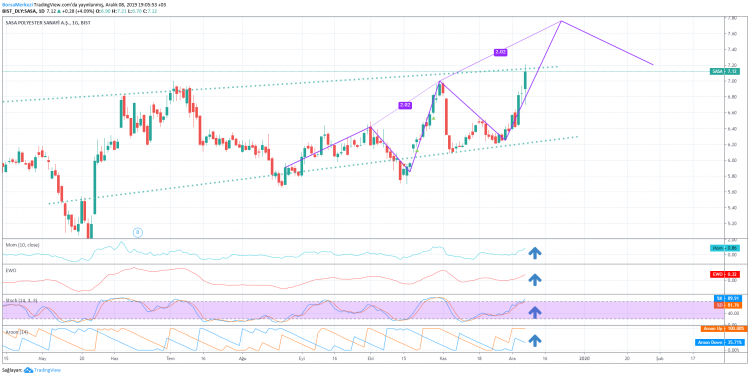This screenshot has height=377, width=750.
Task: Click the SASA 7.12 price label on the price axis
Action: pyautogui.click(x=725, y=71)
